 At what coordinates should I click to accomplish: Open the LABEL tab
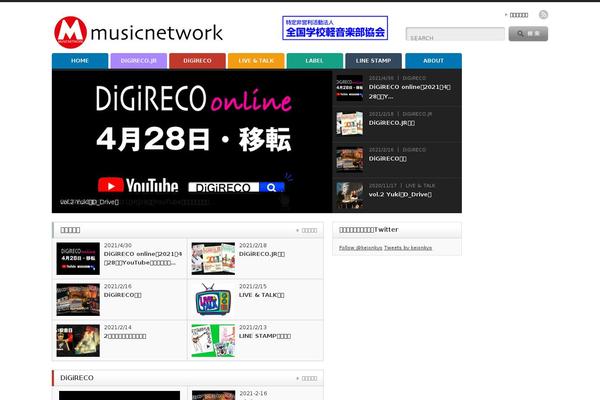coord(315,61)
